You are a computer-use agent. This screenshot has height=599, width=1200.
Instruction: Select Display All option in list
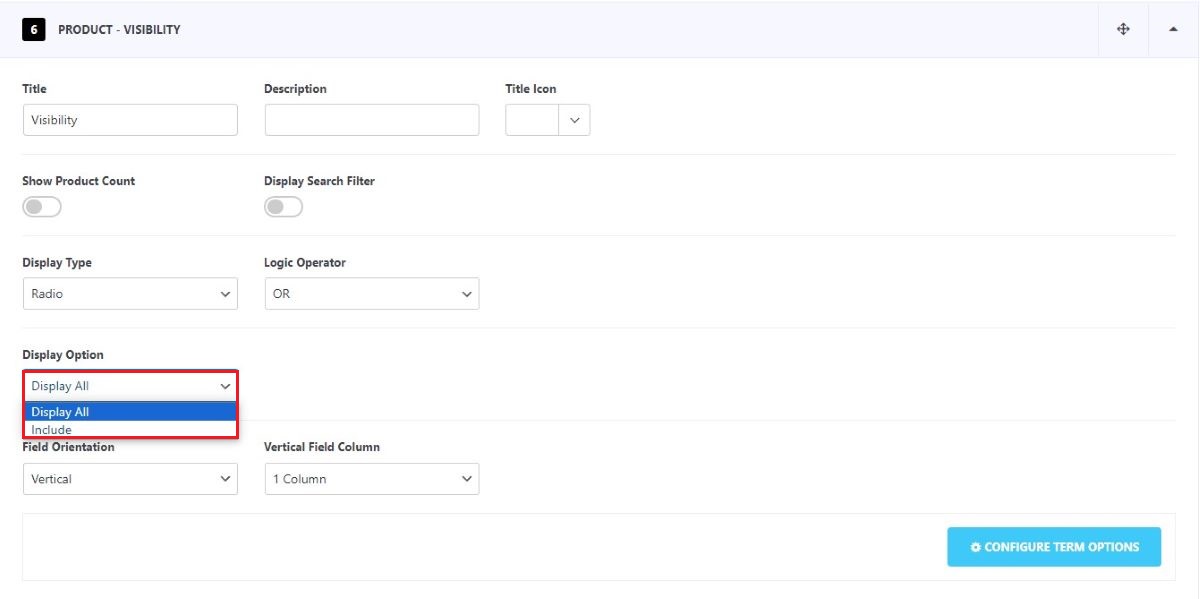coord(130,412)
